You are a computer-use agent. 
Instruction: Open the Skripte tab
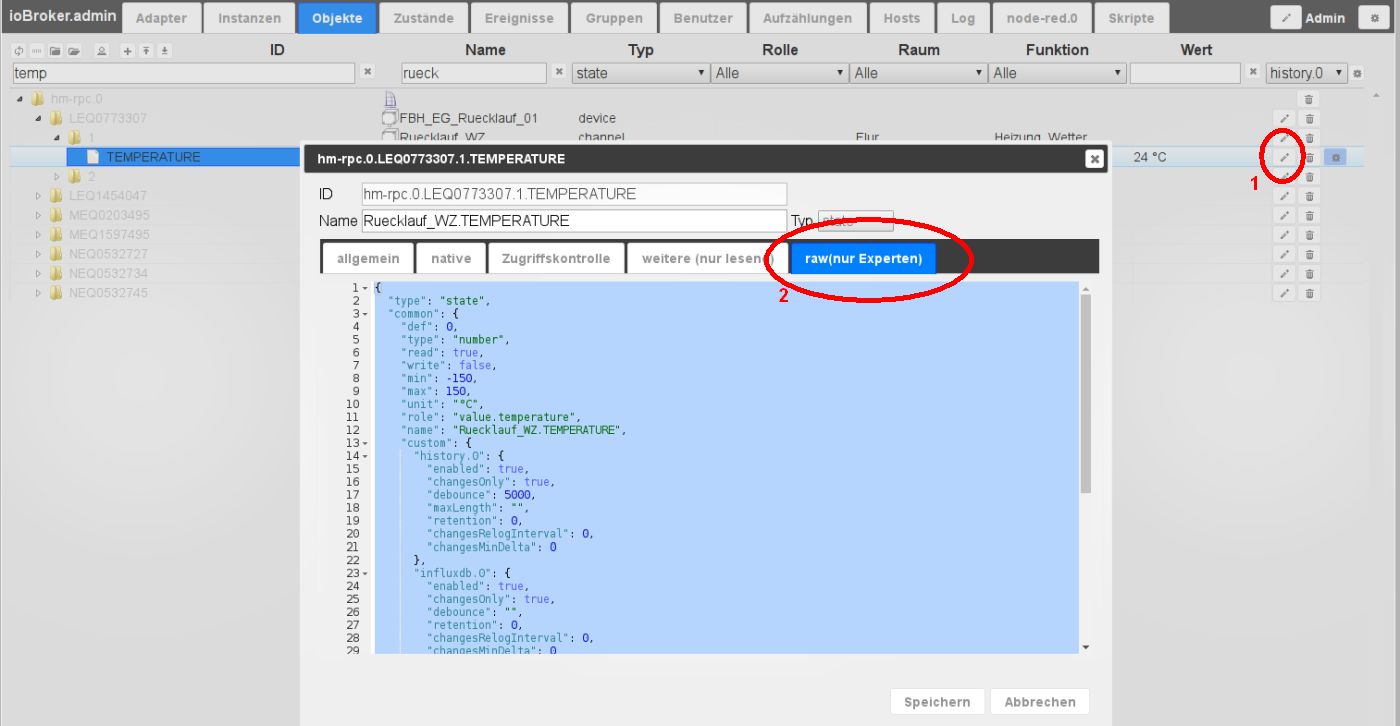pos(1131,18)
